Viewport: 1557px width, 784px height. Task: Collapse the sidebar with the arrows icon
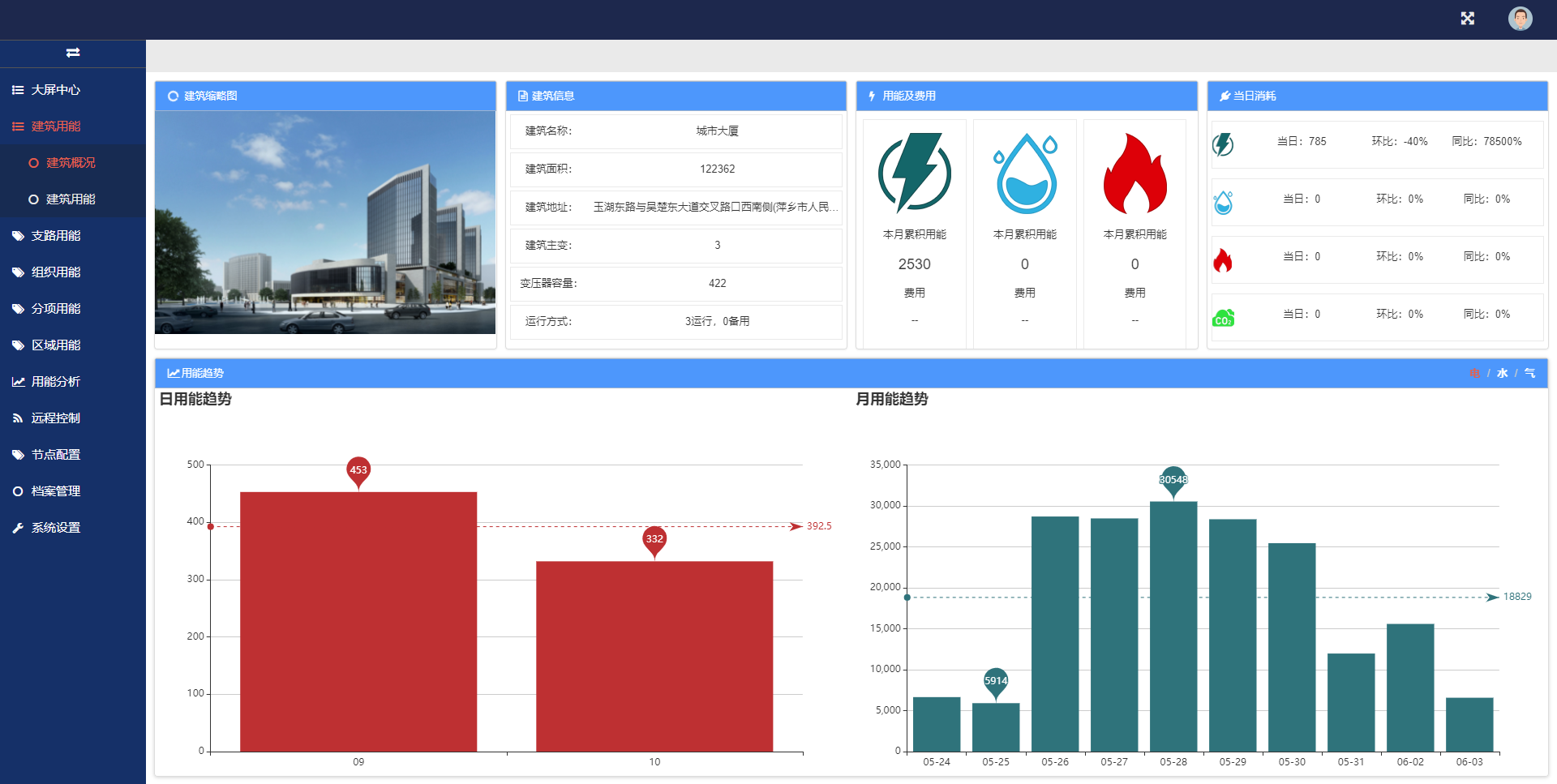click(x=73, y=52)
